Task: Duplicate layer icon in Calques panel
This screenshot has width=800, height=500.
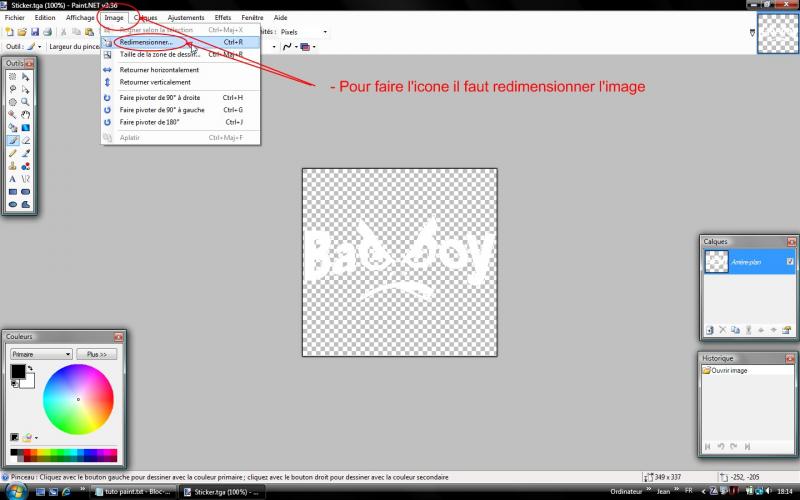Action: coord(735,330)
